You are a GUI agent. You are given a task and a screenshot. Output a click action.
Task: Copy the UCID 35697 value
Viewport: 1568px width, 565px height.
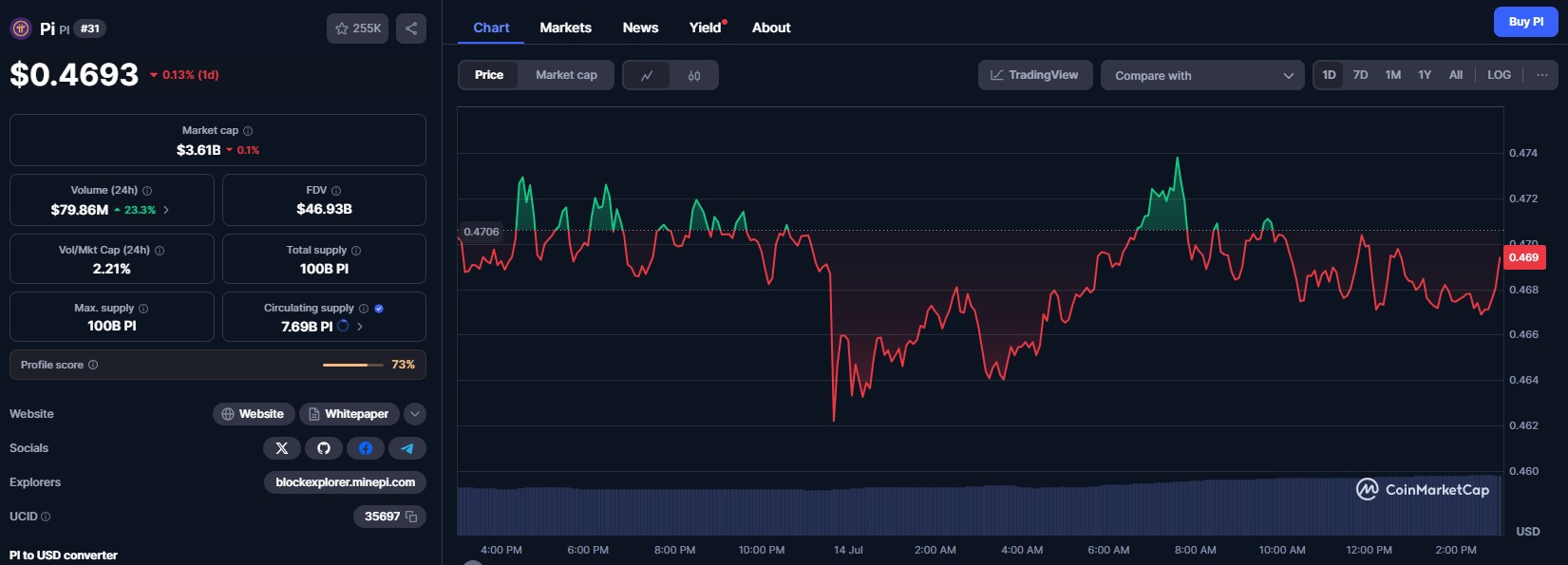pos(412,517)
